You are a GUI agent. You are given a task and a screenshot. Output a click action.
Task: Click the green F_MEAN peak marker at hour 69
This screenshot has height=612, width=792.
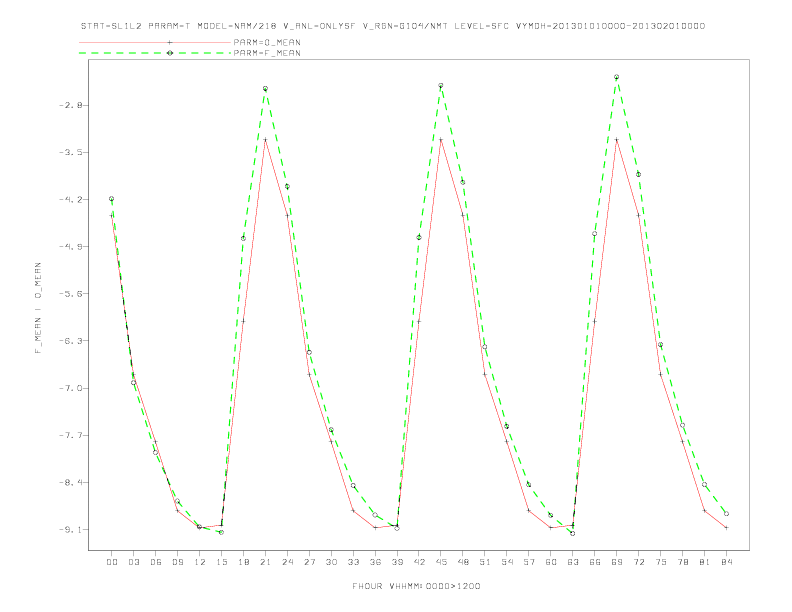click(x=617, y=77)
